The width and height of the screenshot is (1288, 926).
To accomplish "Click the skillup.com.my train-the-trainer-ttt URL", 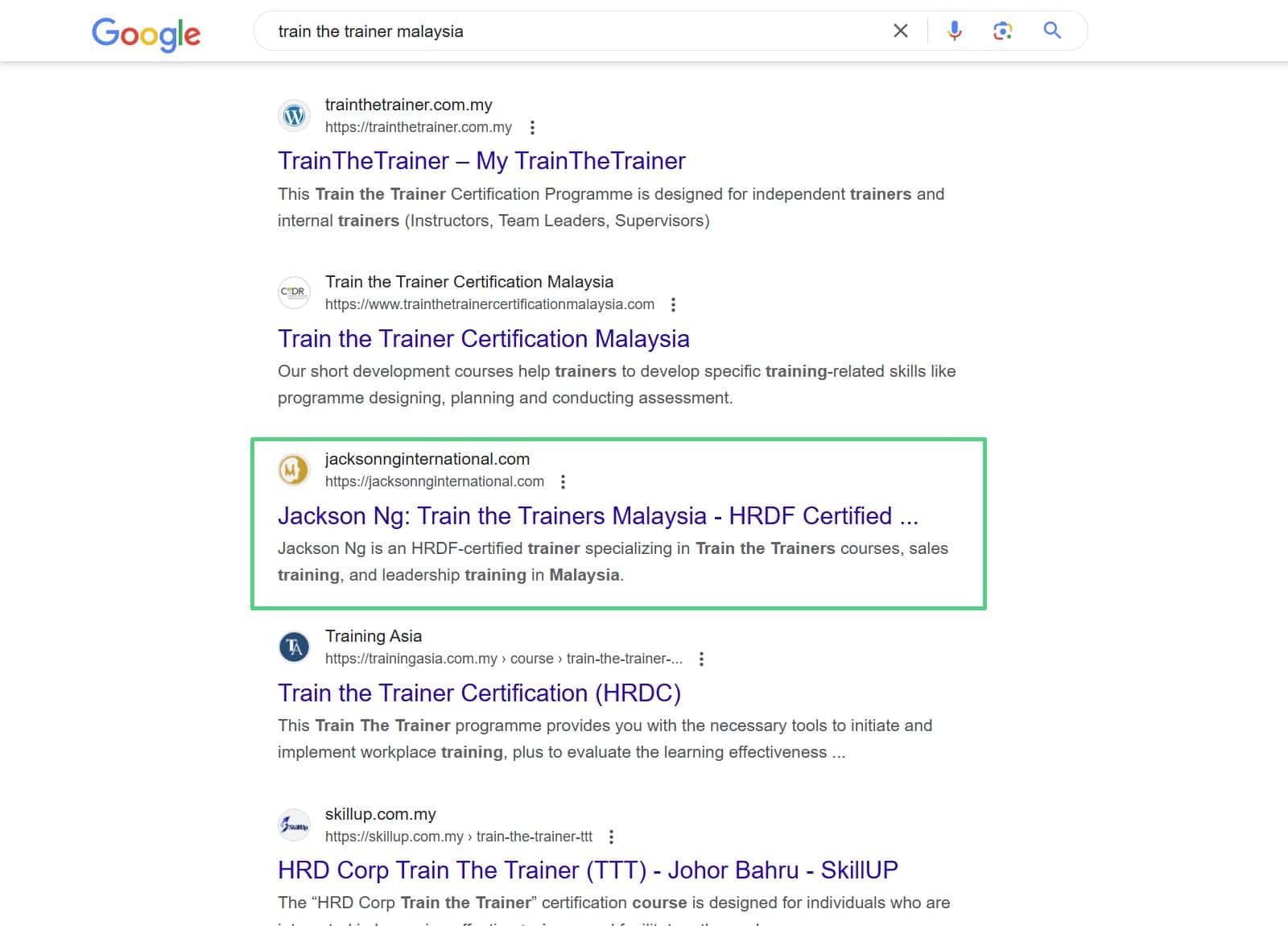I will click(x=459, y=837).
